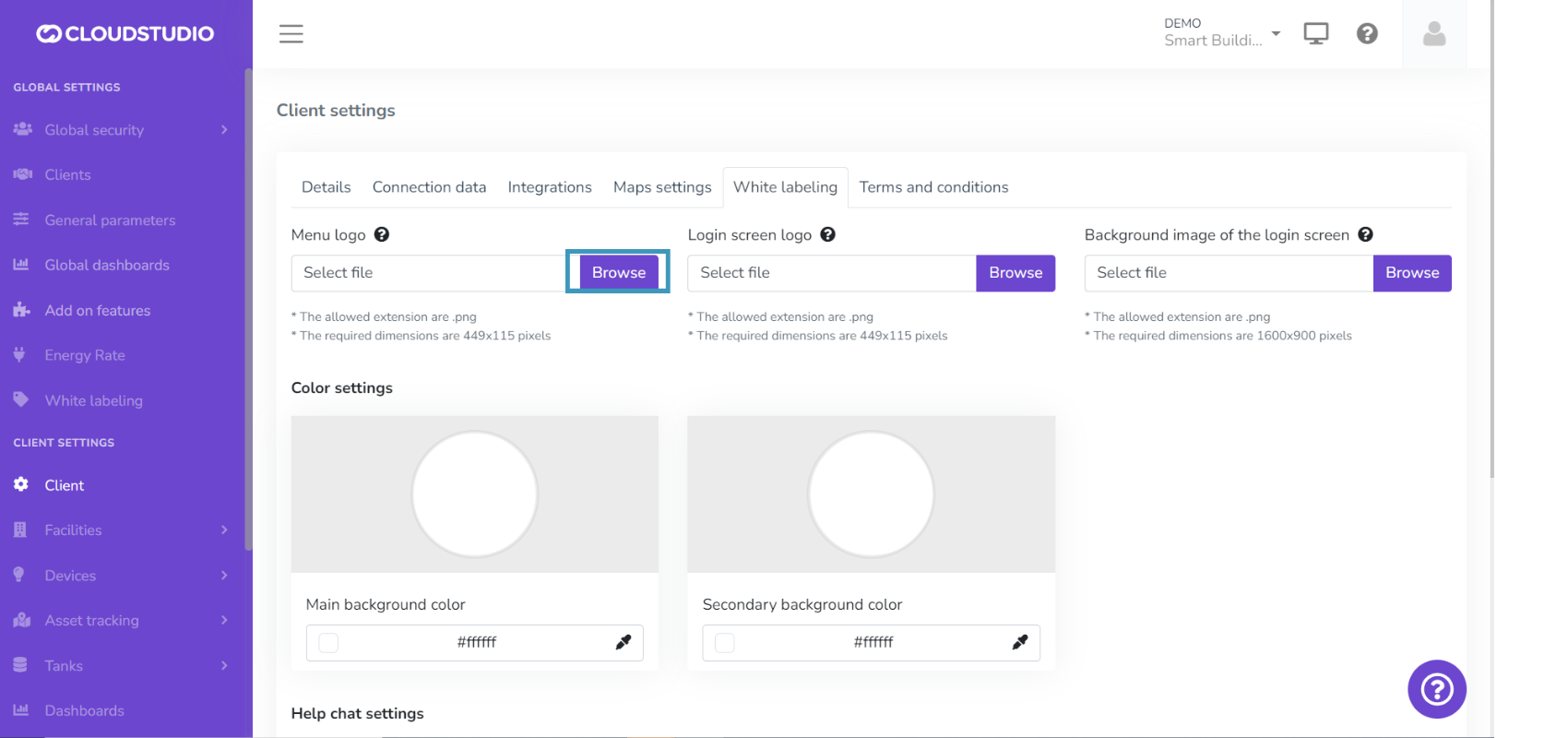Click the help question mark in header
This screenshot has height=738, width=1568.
1367,34
